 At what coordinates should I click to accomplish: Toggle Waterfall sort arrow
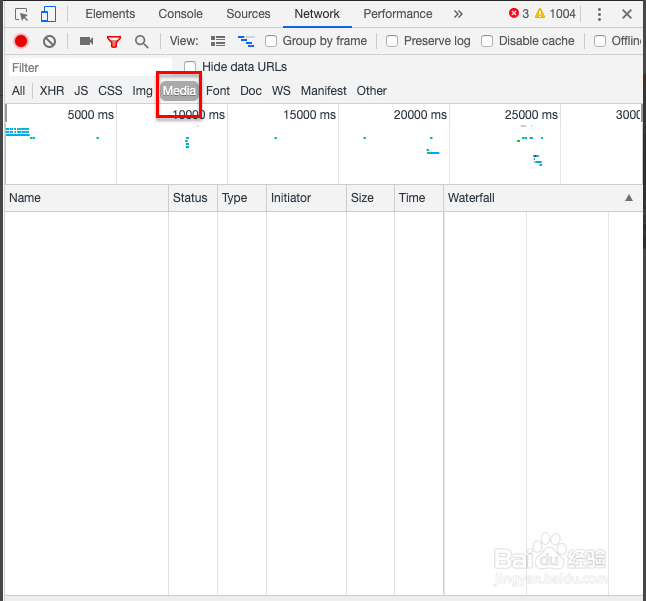629,198
